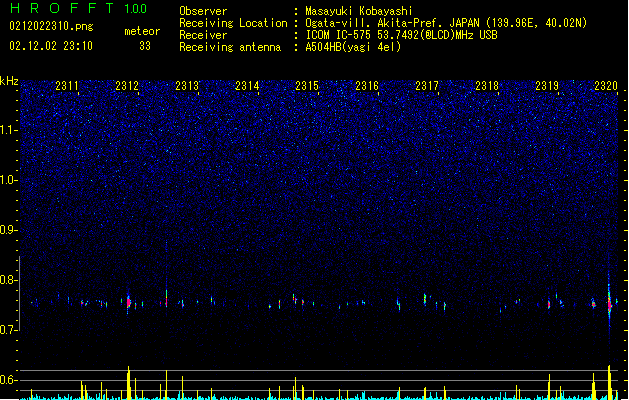Click the 2314 time marker

(247, 86)
